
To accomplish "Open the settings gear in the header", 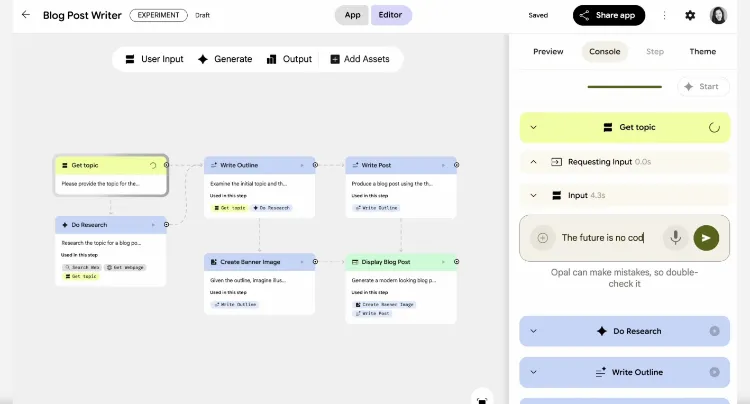I will coord(690,15).
